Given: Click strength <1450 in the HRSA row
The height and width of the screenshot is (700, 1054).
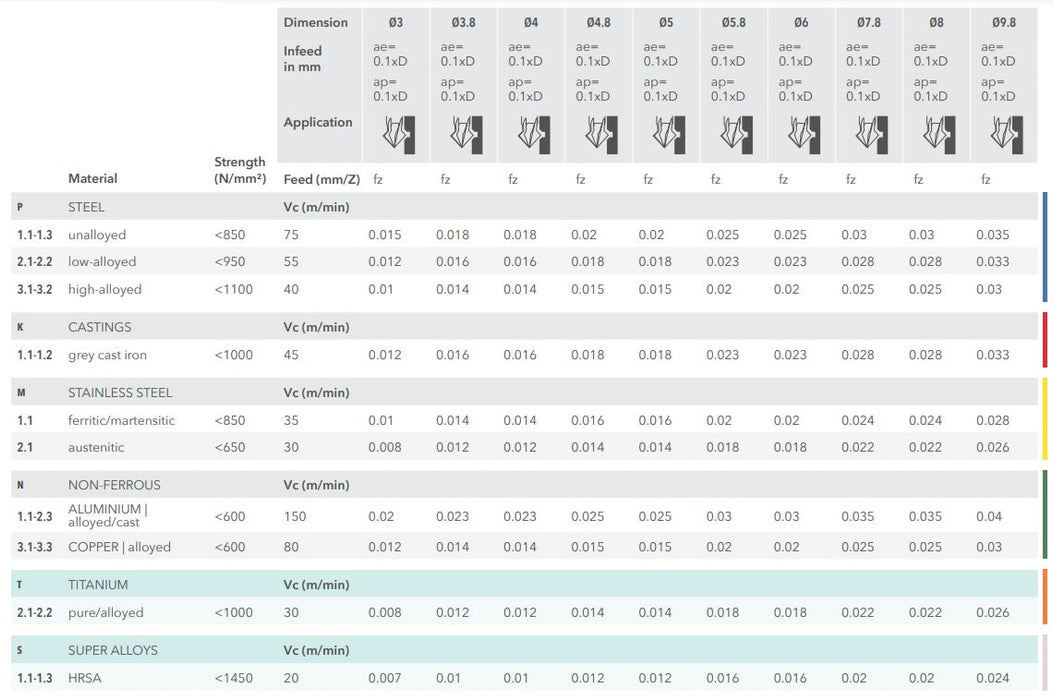Looking at the screenshot, I should pyautogui.click(x=233, y=678).
